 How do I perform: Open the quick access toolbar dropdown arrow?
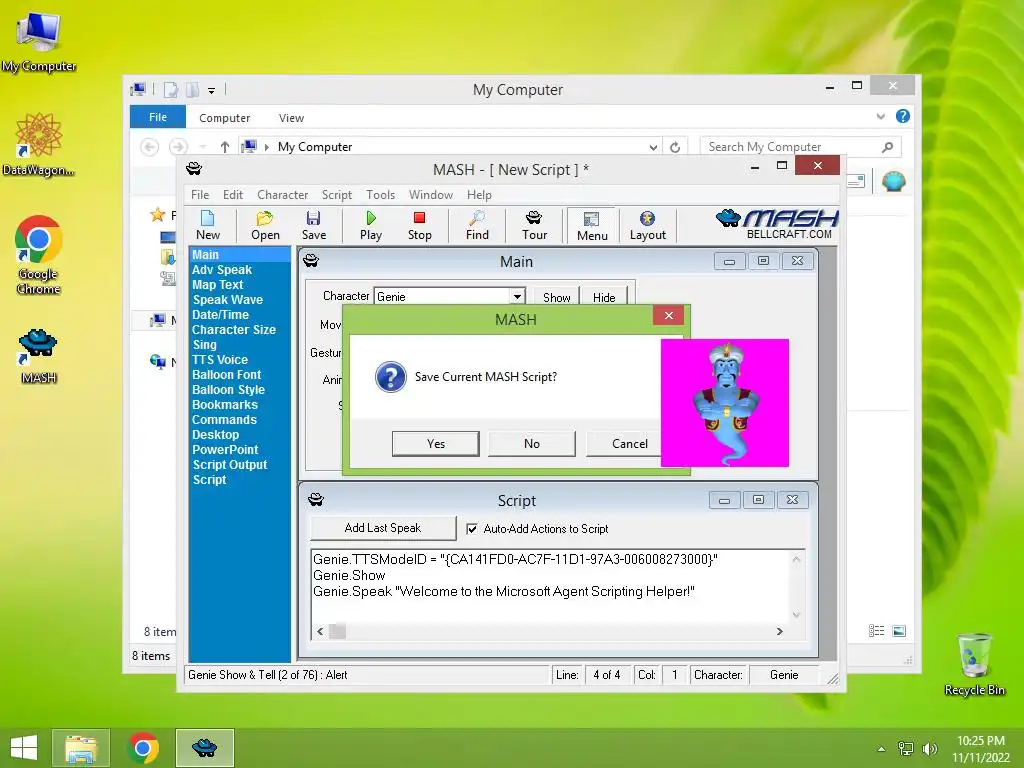click(212, 91)
